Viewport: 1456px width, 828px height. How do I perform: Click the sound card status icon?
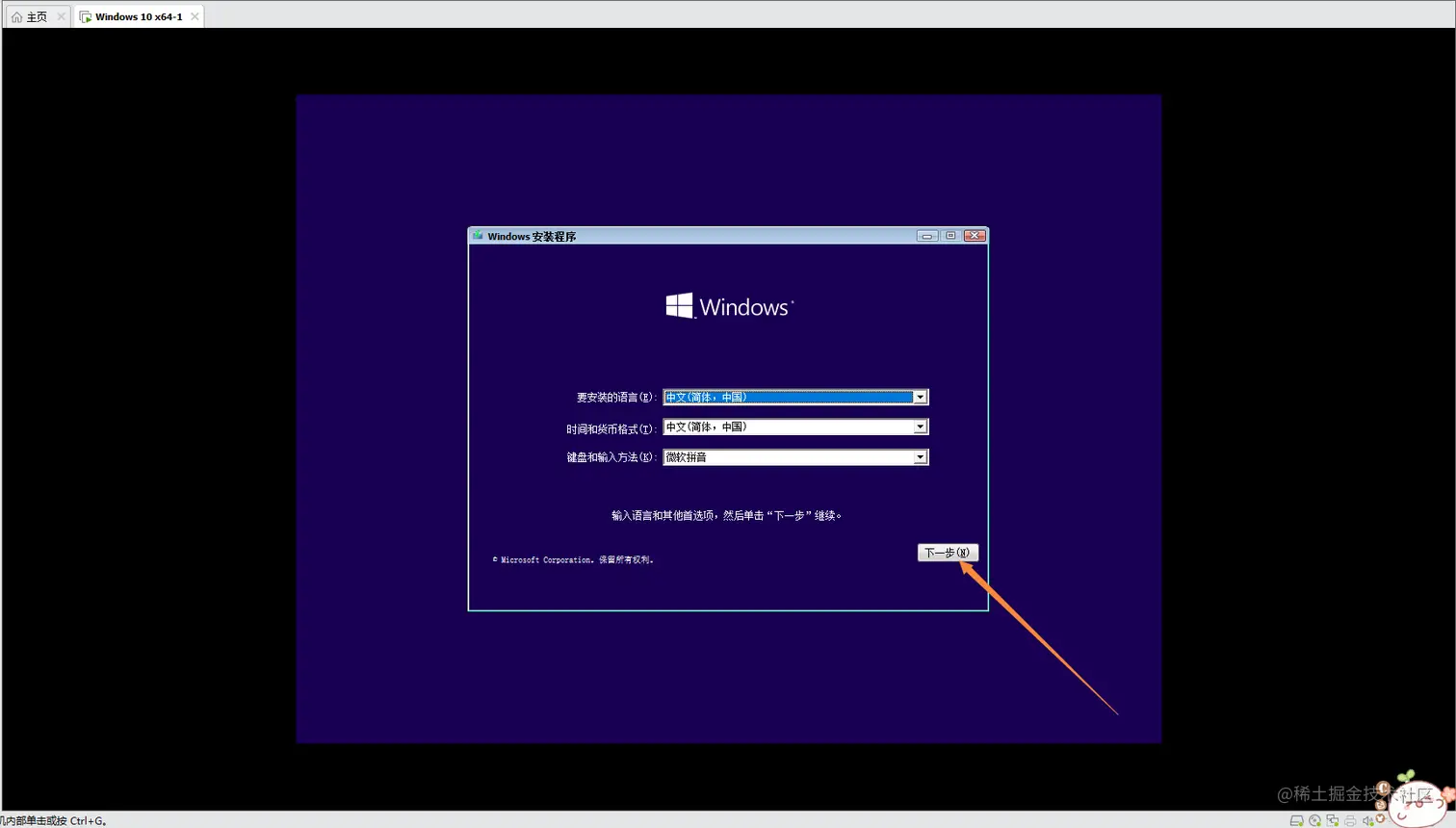point(1368,820)
